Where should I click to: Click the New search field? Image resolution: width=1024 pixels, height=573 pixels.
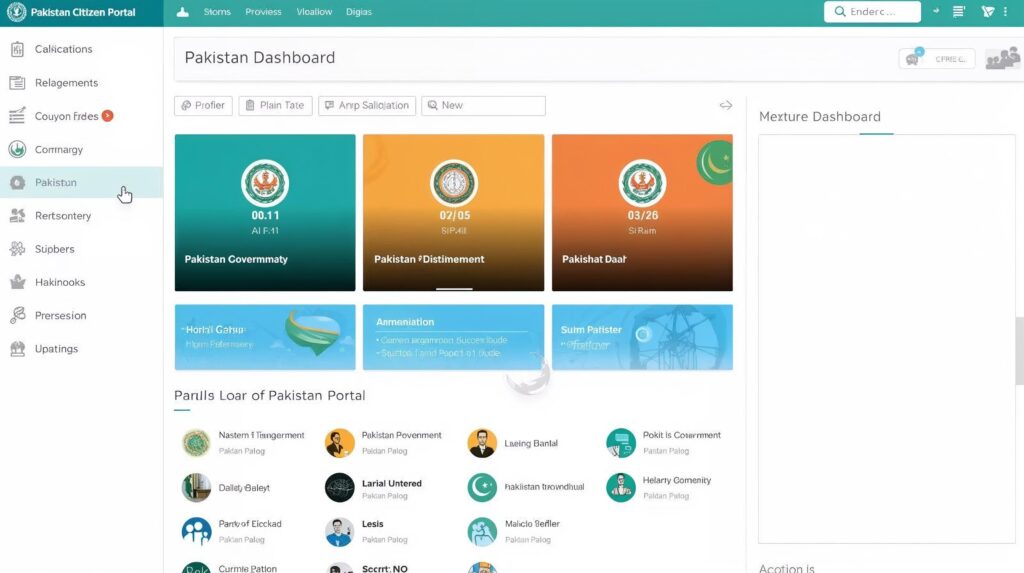[x=483, y=105]
